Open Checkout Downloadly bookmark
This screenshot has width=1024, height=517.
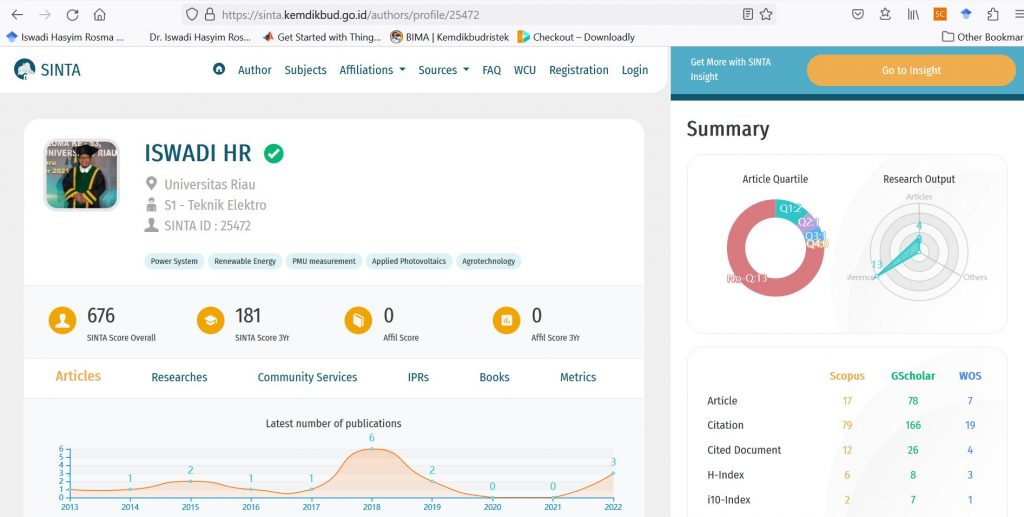pyautogui.click(x=576, y=37)
